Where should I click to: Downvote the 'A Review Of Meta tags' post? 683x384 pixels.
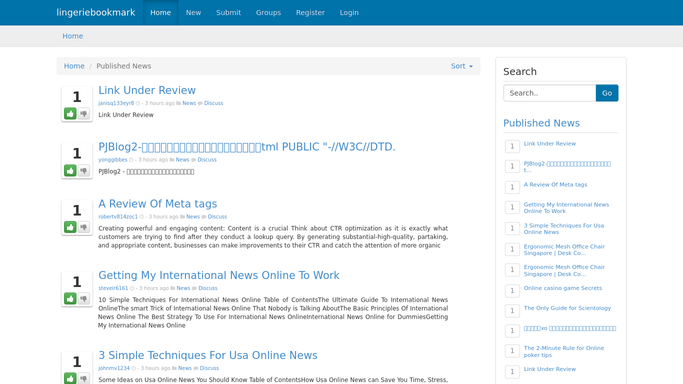[84, 227]
